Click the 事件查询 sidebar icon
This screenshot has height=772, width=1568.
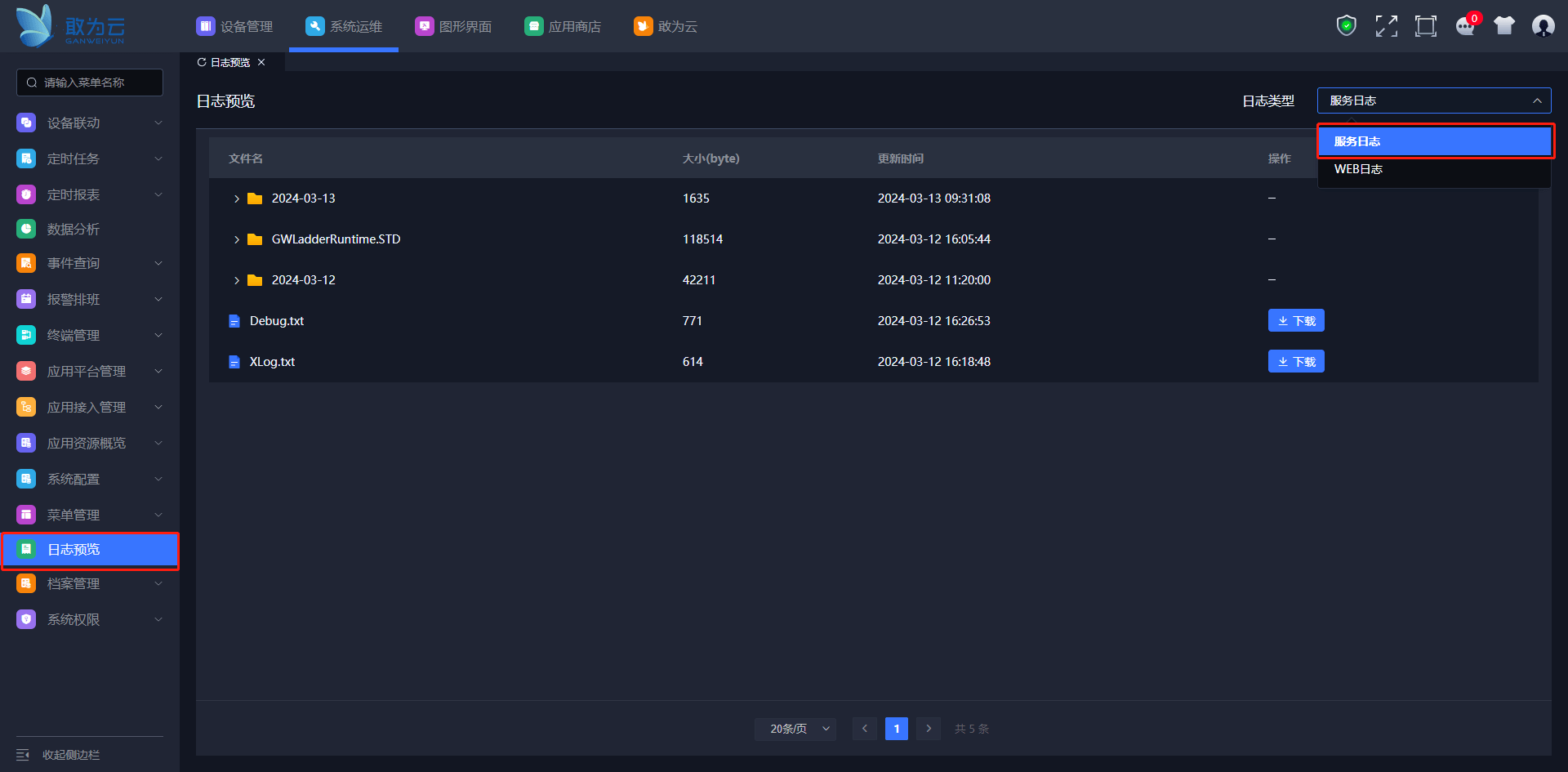[26, 263]
